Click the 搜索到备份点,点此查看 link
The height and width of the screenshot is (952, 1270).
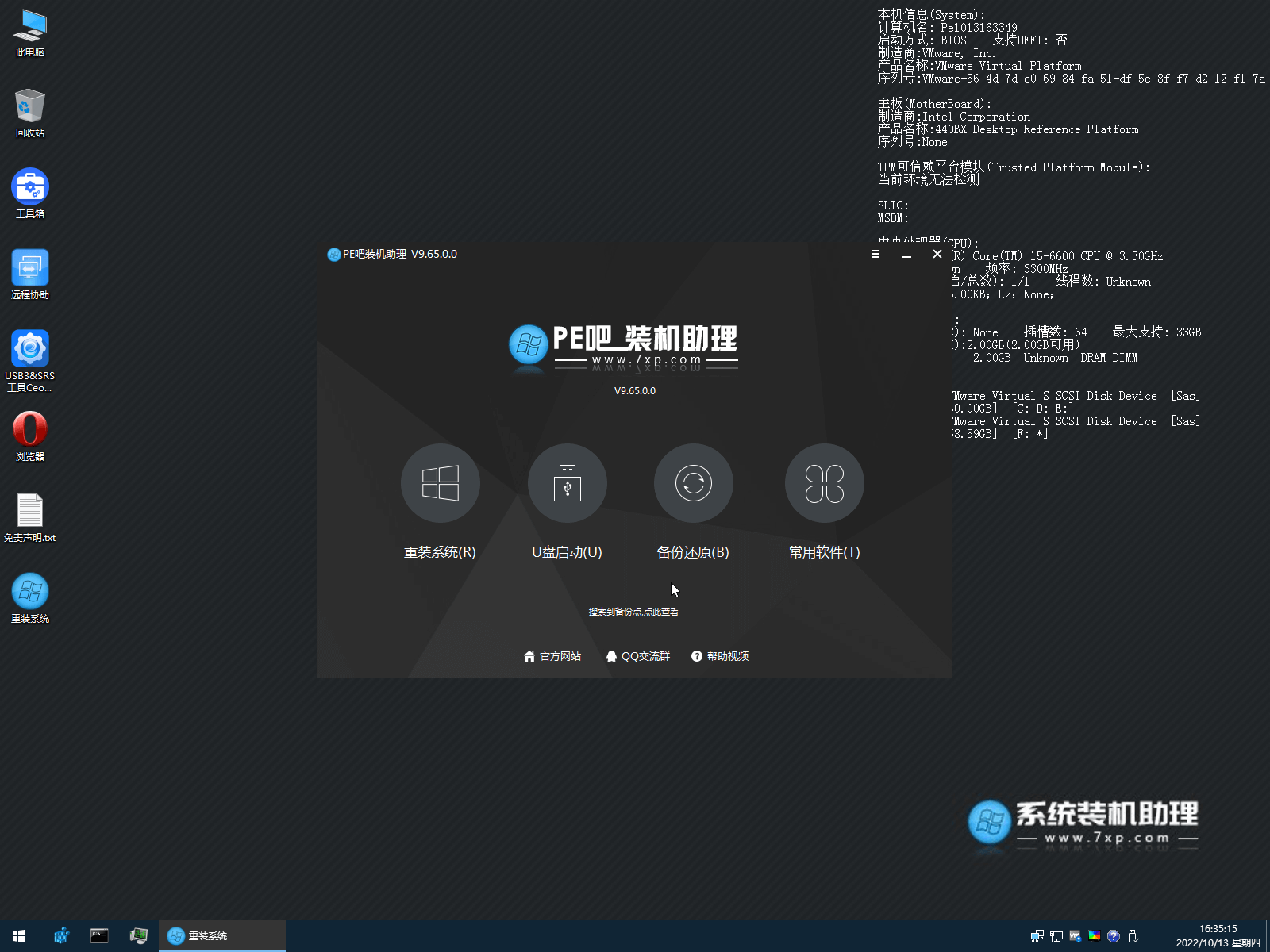point(633,612)
